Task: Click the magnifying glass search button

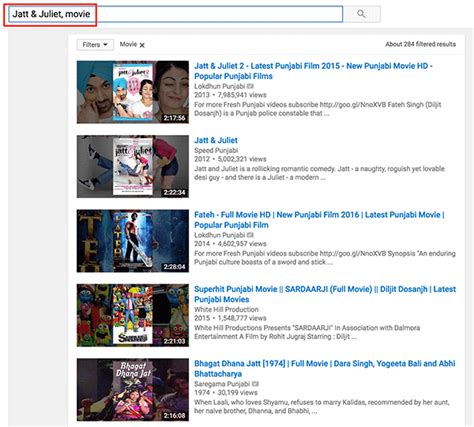Action: tap(361, 14)
